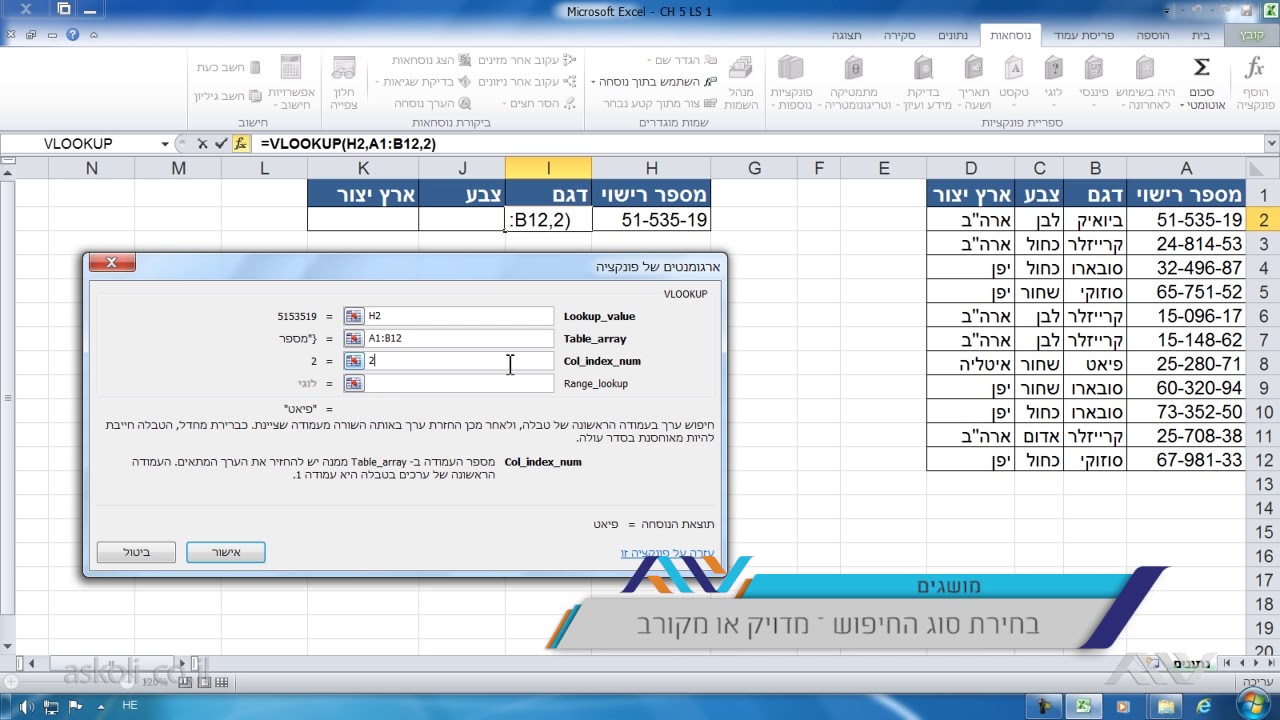Switch to the Insert tab
This screenshot has height=720, width=1280.
click(1153, 35)
